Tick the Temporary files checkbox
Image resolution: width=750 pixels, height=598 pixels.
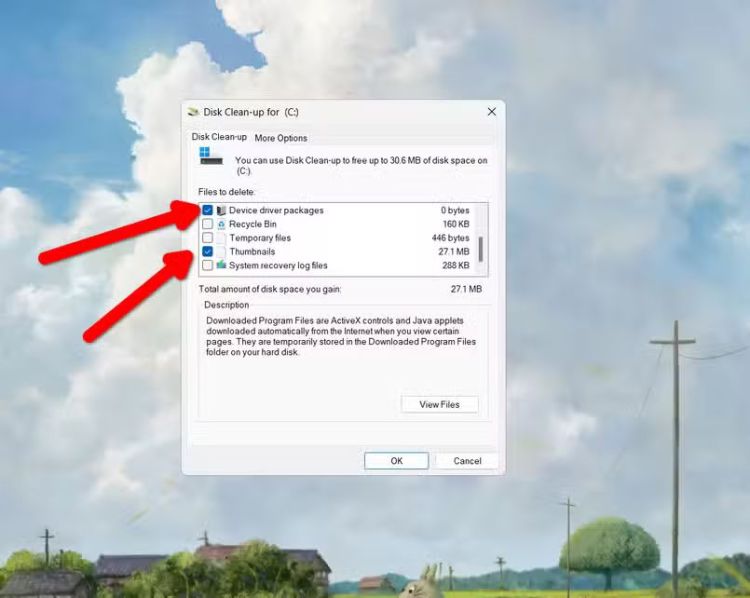207,239
